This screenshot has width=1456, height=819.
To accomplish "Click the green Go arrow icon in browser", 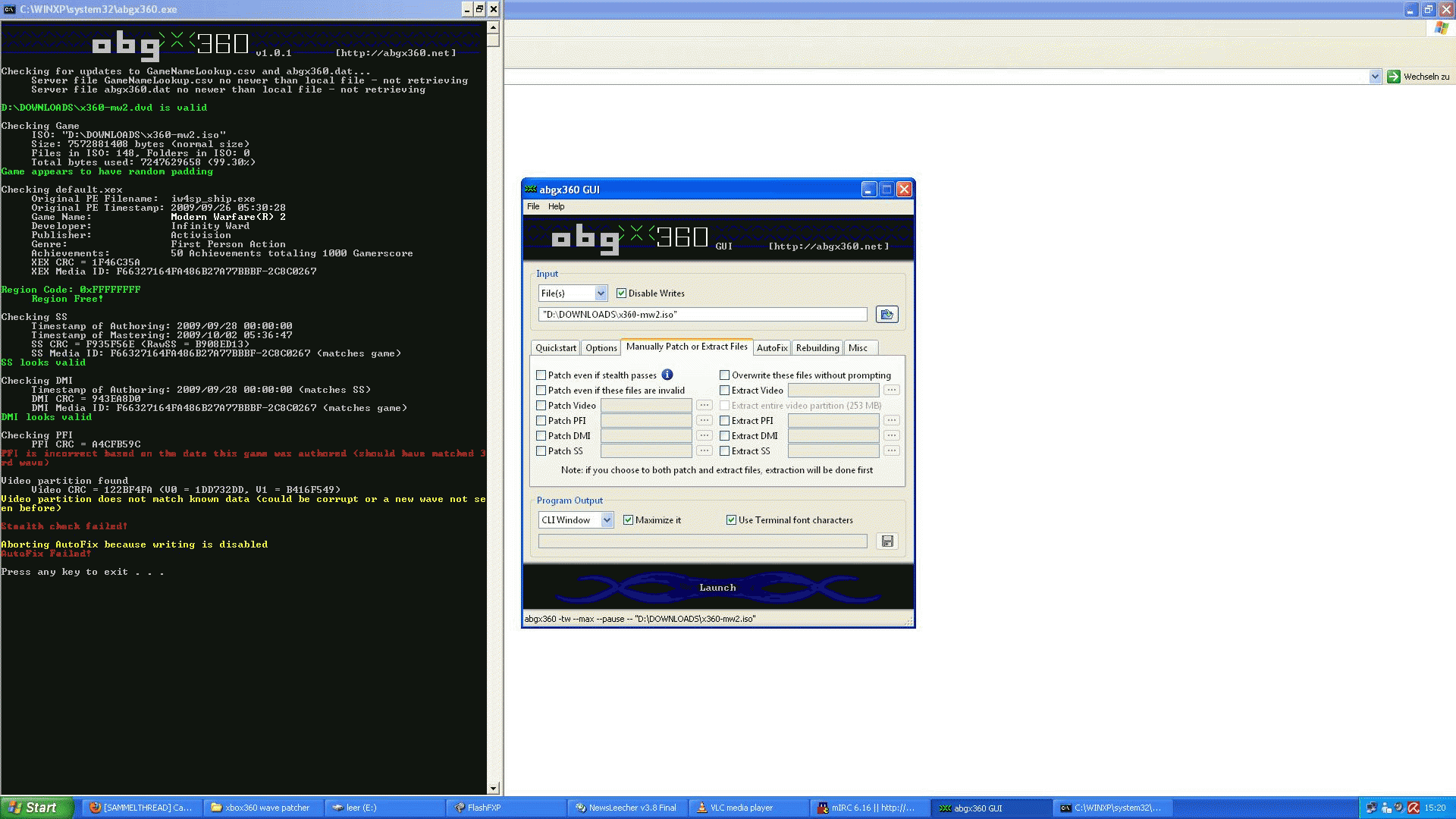I will pyautogui.click(x=1393, y=77).
